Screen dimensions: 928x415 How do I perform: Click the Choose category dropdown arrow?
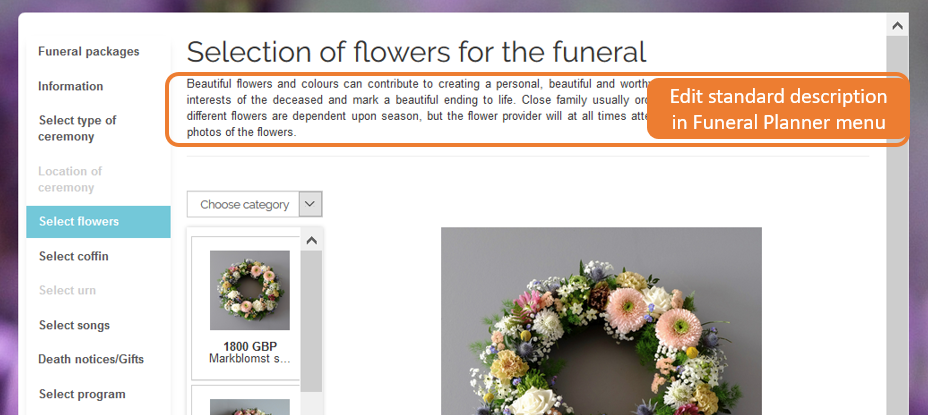click(311, 204)
